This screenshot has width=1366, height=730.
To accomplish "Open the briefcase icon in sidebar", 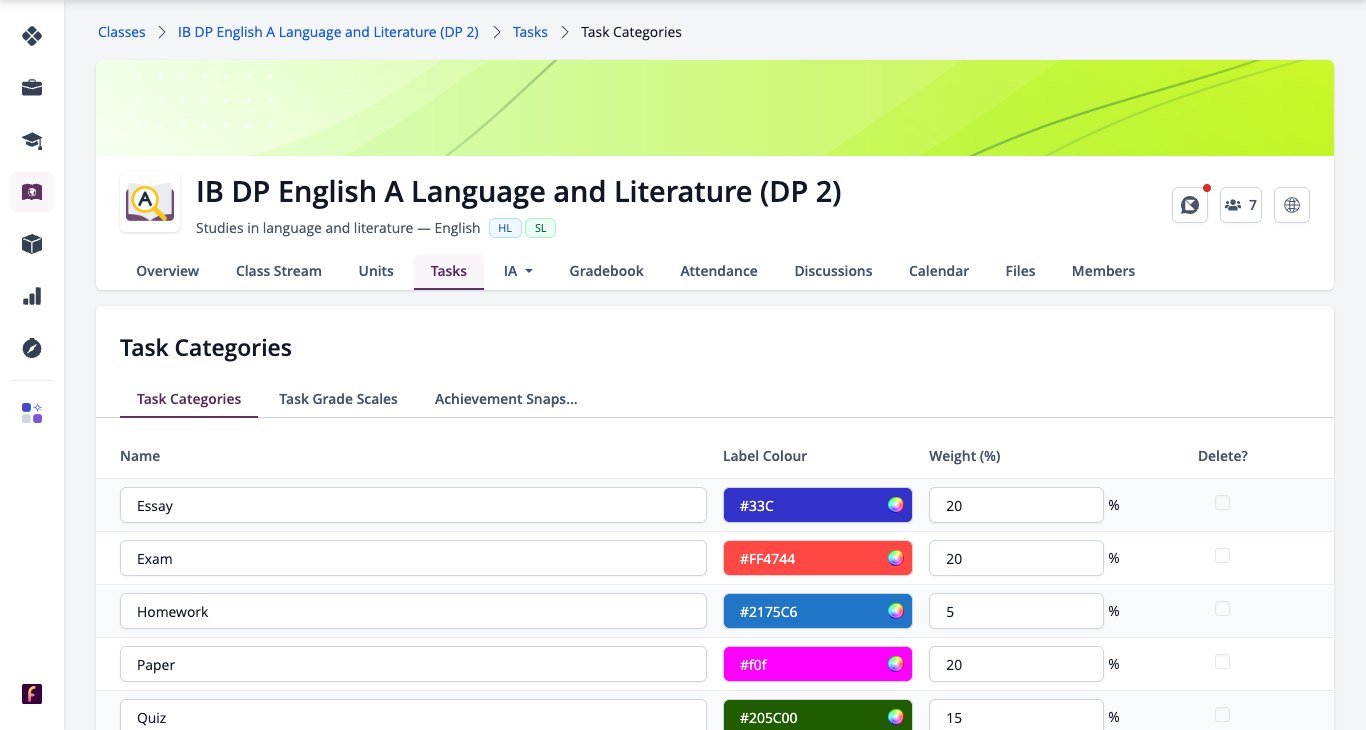I will [32, 88].
